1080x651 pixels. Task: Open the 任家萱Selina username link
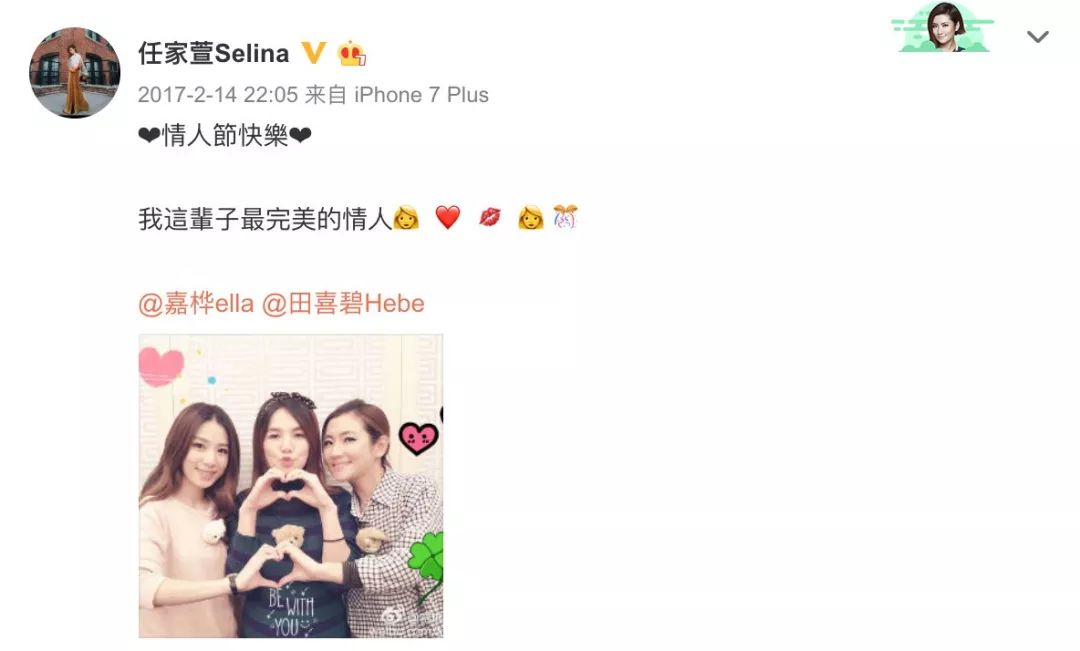coord(214,53)
